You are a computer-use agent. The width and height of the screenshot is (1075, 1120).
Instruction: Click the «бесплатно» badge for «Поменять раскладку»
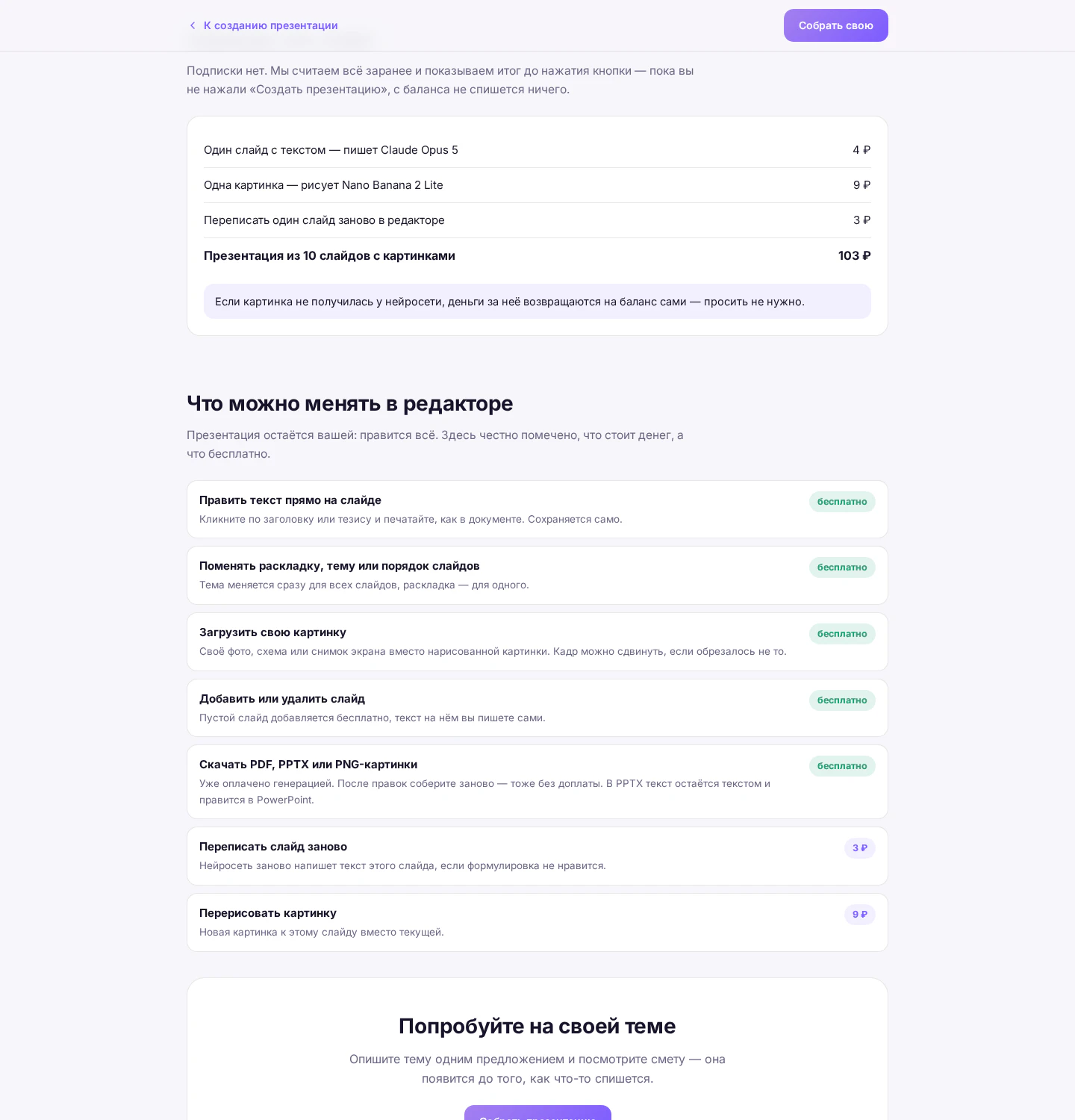coord(842,567)
